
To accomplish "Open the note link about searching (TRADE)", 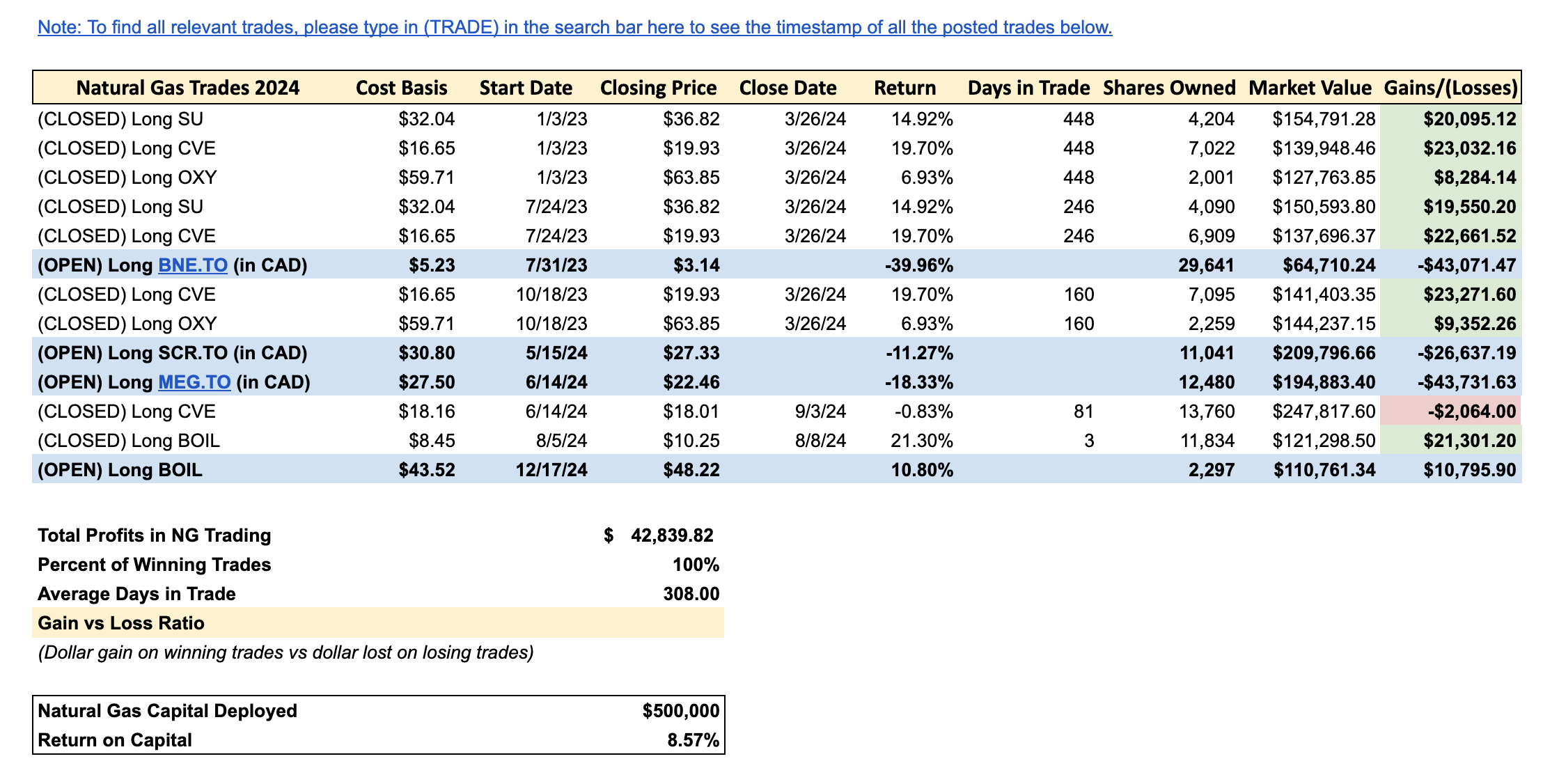I will (x=574, y=27).
